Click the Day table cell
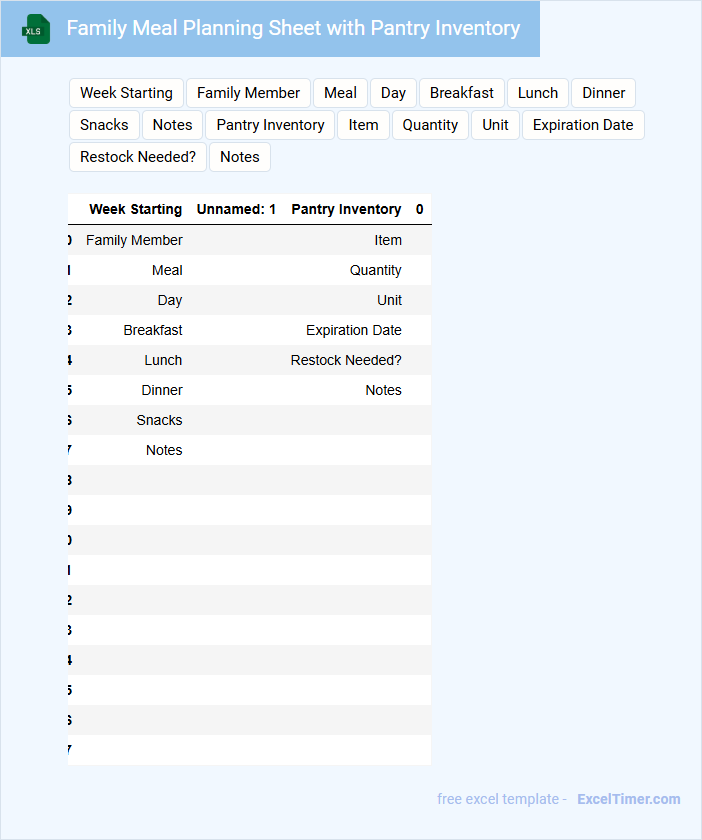702x840 pixels. pyautogui.click(x=170, y=300)
